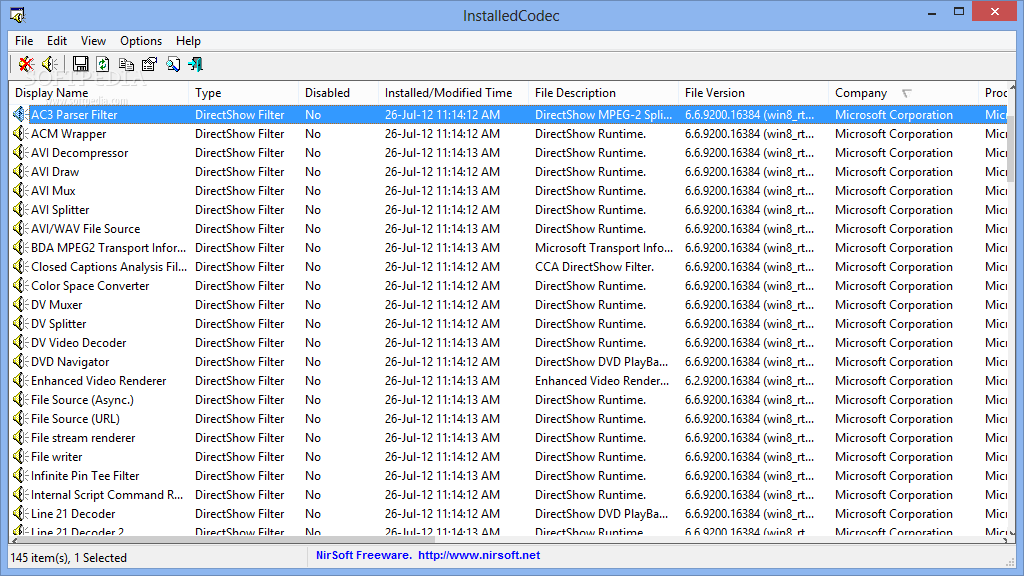Select the AVI Decompressor row
This screenshot has width=1024, height=576.
pyautogui.click(x=509, y=152)
